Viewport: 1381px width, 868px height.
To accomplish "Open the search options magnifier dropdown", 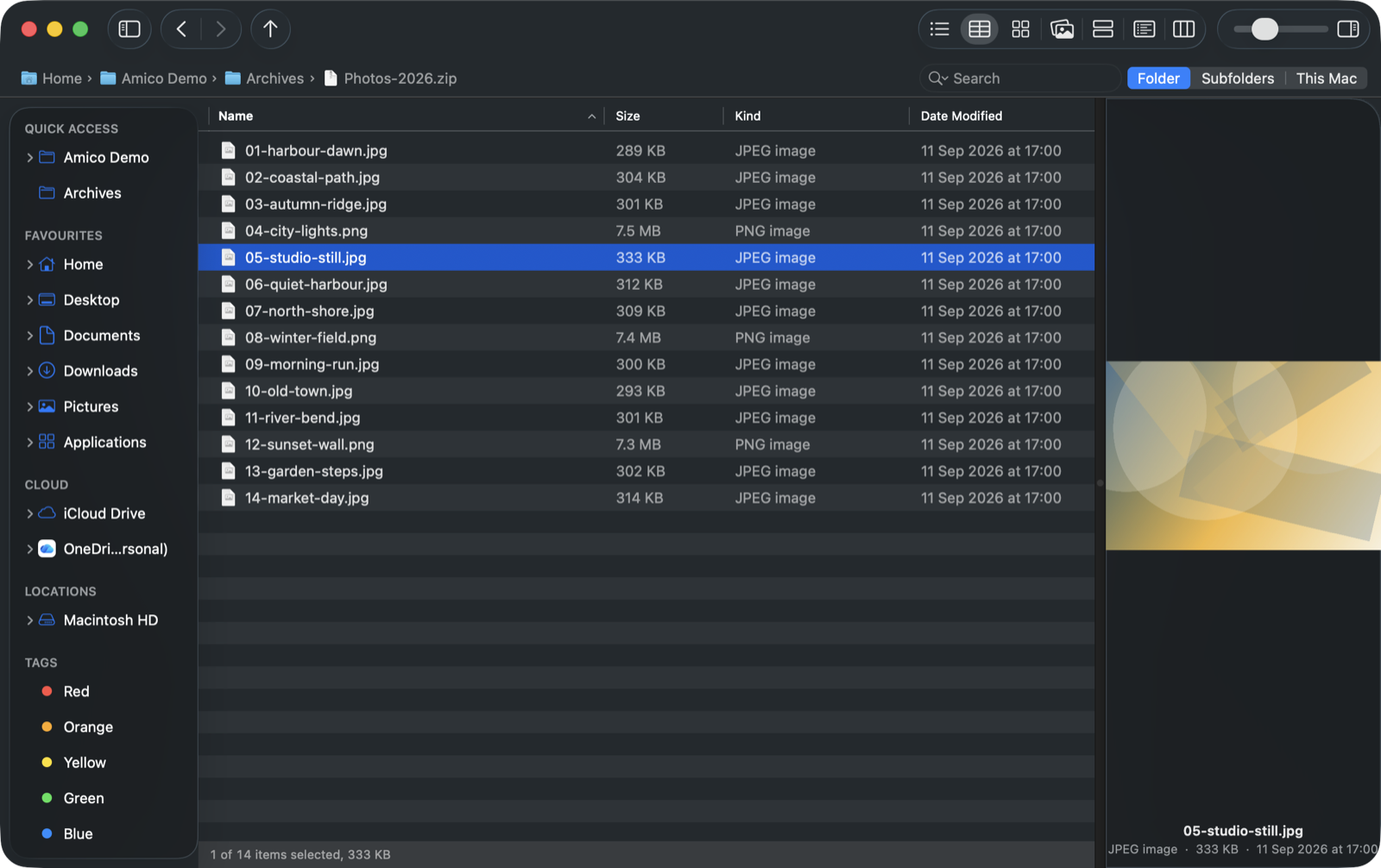I will [x=937, y=79].
